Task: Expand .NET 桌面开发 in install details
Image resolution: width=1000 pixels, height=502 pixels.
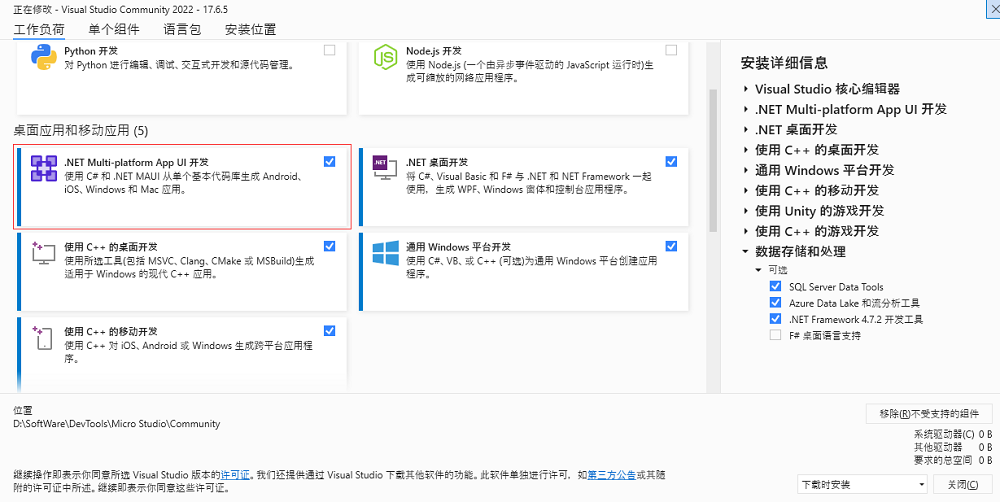Action: [x=746, y=129]
